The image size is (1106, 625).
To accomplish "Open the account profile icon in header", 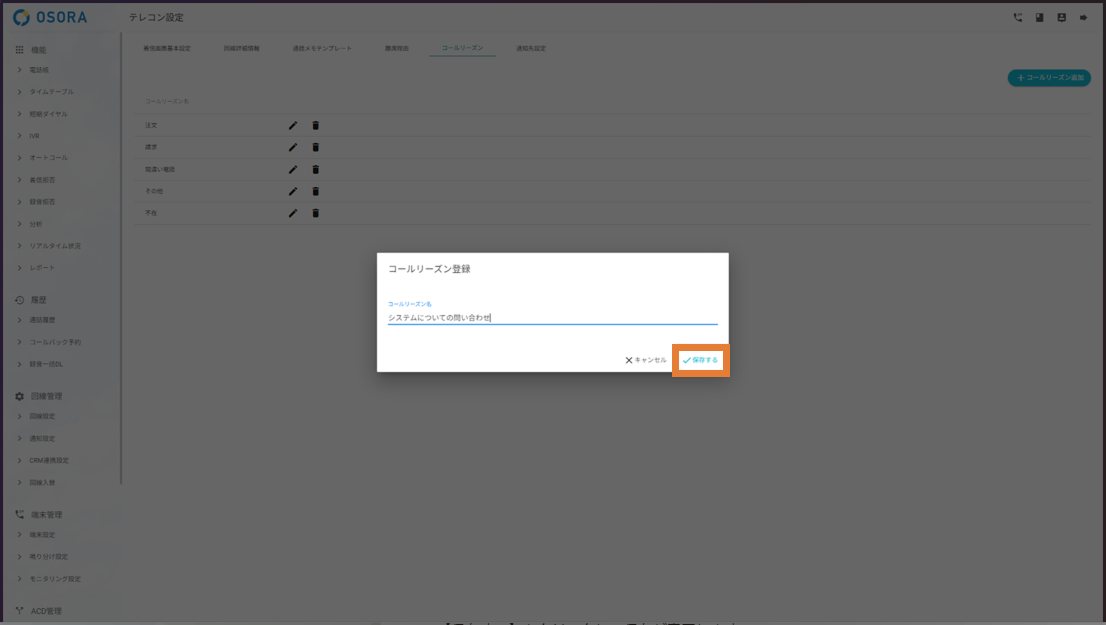I will tap(1061, 18).
